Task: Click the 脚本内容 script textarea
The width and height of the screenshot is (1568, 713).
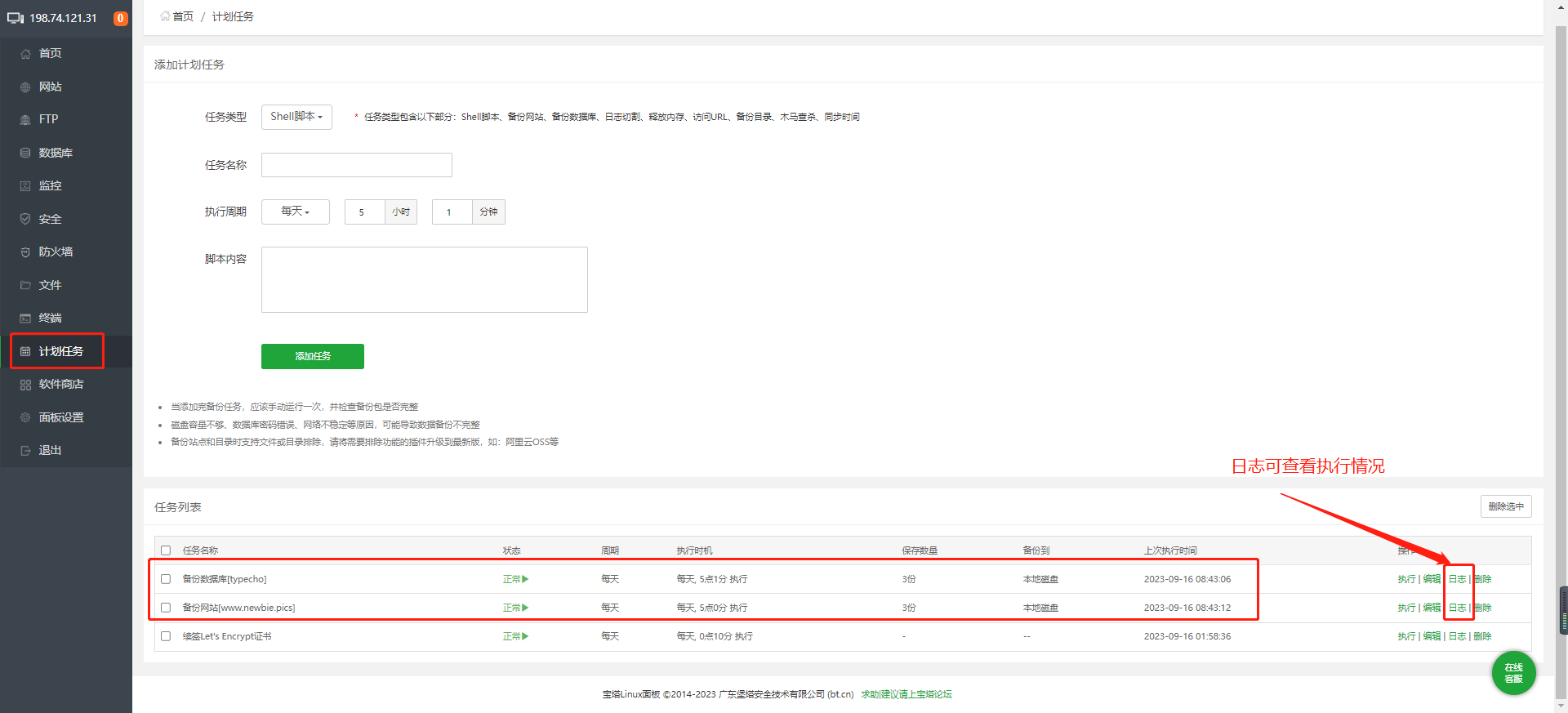Action: click(x=425, y=279)
